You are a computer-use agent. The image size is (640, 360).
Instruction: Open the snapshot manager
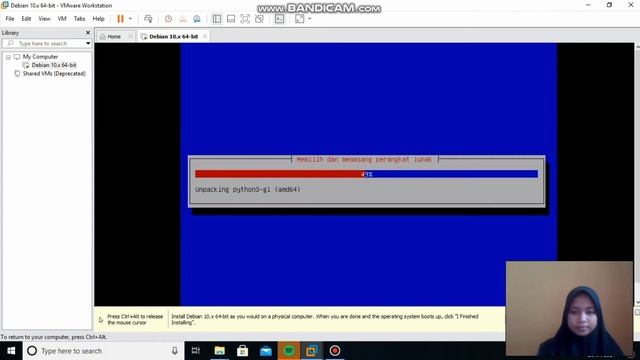click(197, 19)
